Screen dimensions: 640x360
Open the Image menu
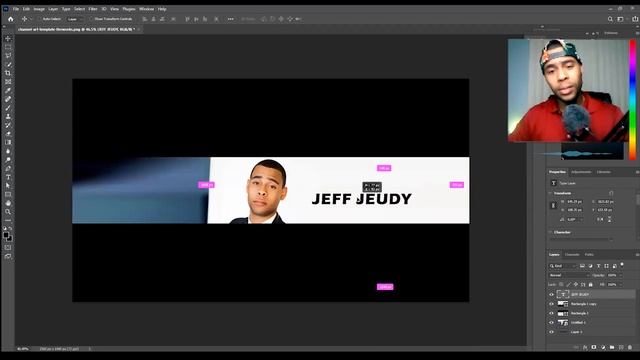click(x=39, y=9)
